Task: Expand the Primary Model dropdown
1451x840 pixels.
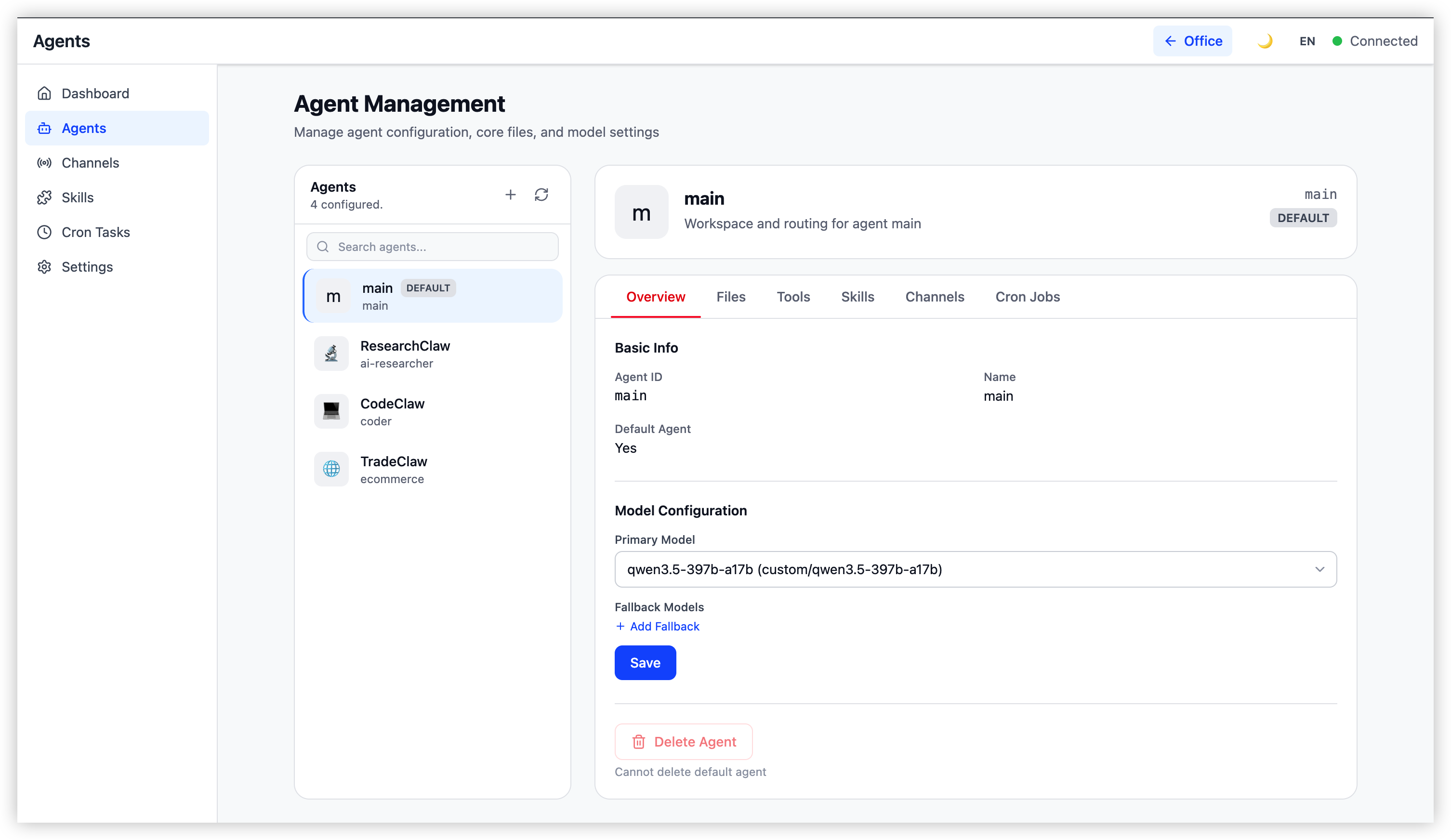Action: [976, 569]
